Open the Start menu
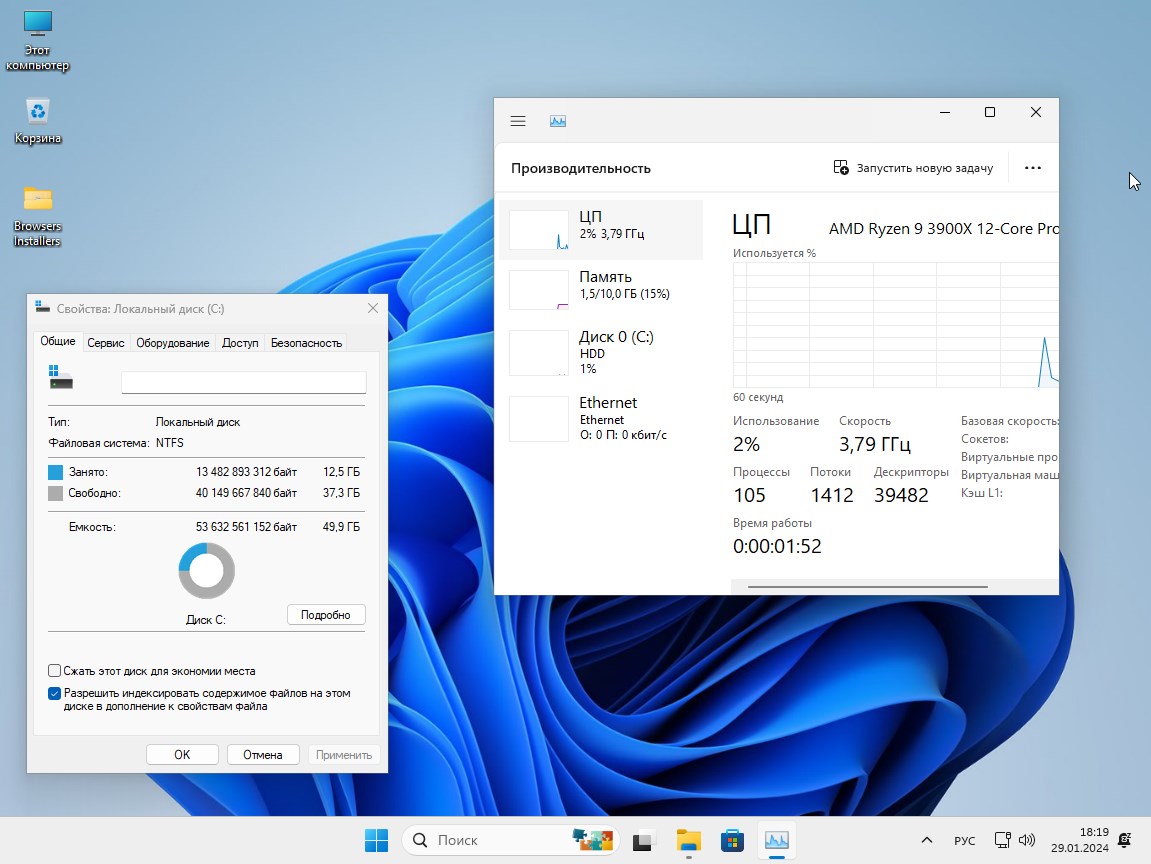This screenshot has width=1151, height=864. (376, 840)
